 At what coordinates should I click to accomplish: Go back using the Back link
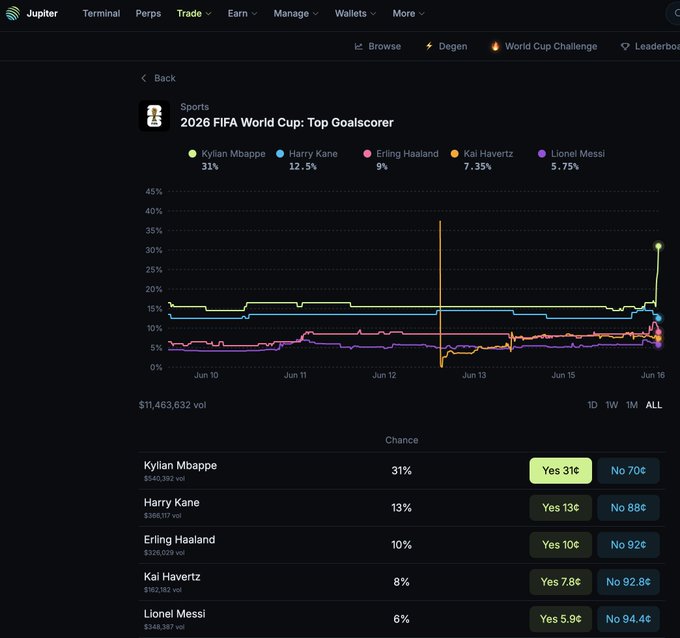[158, 78]
